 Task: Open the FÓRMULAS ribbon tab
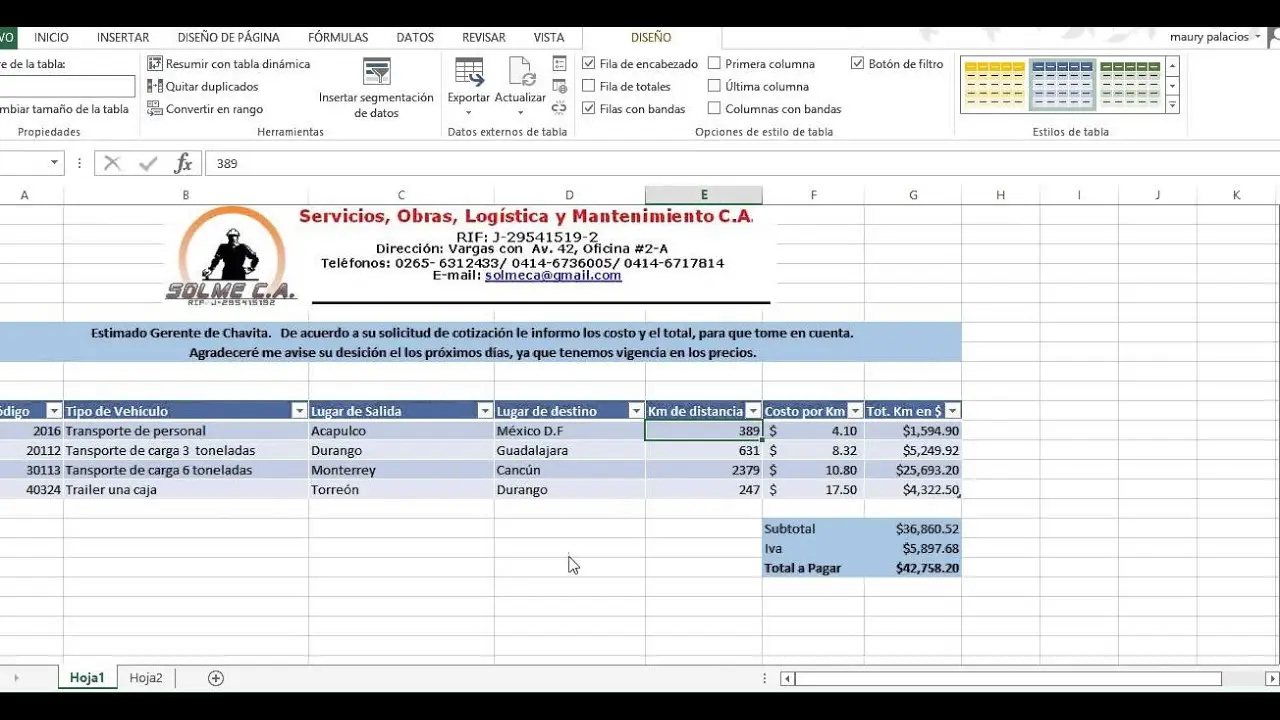click(x=338, y=37)
